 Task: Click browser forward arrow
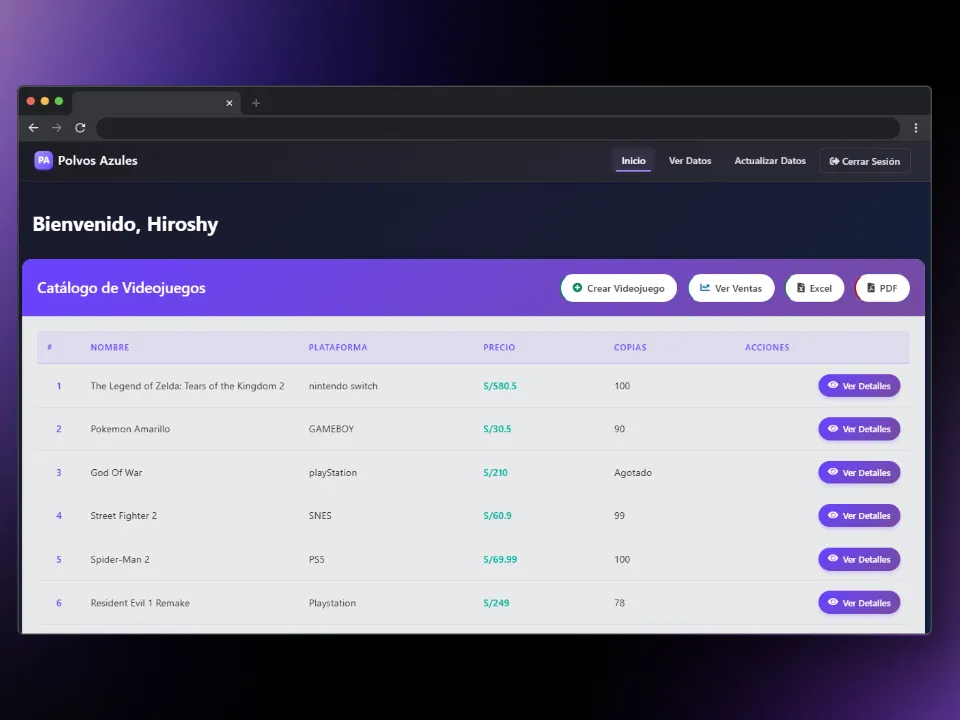(x=57, y=128)
